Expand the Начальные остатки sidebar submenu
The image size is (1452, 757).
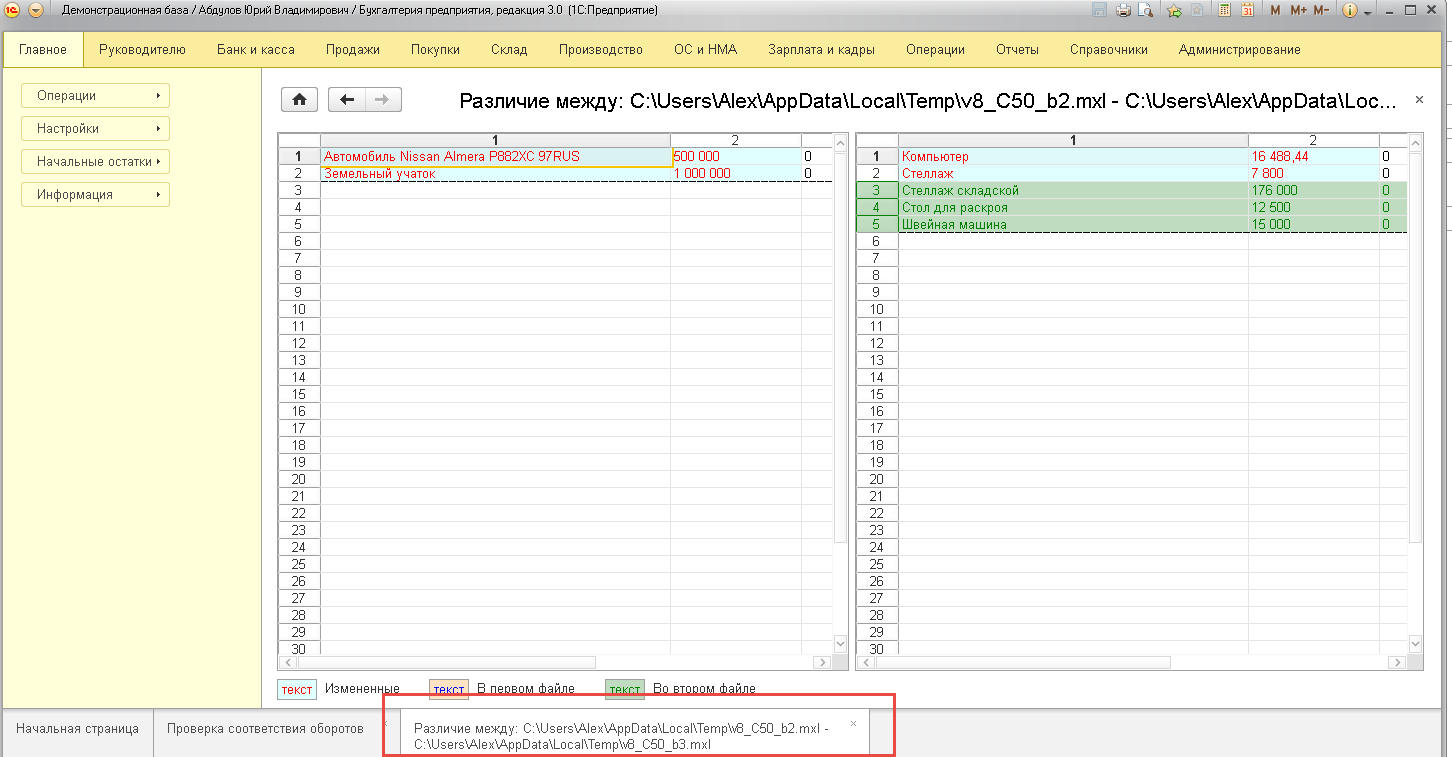[x=95, y=161]
